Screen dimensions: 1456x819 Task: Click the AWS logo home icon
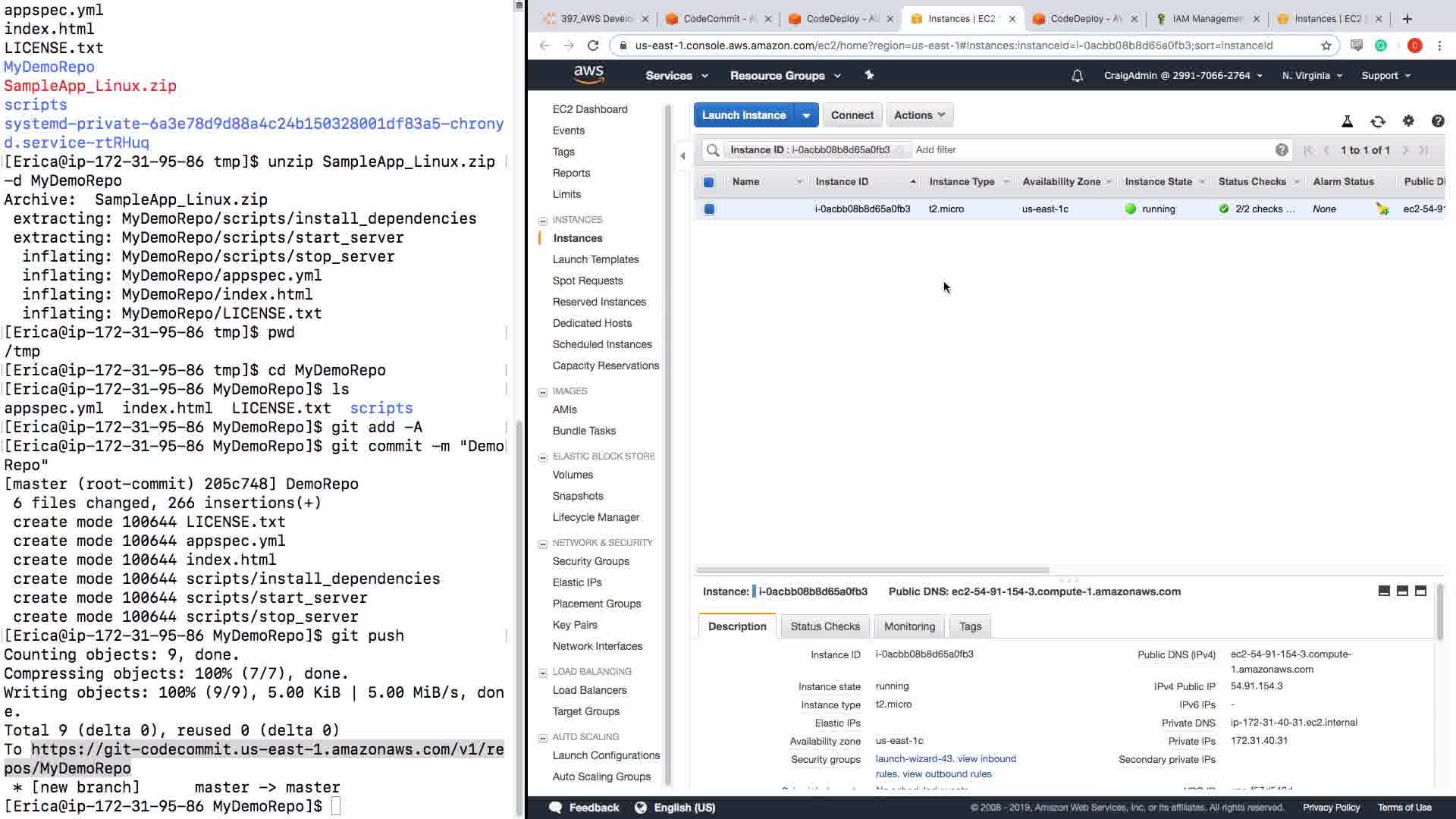(588, 74)
